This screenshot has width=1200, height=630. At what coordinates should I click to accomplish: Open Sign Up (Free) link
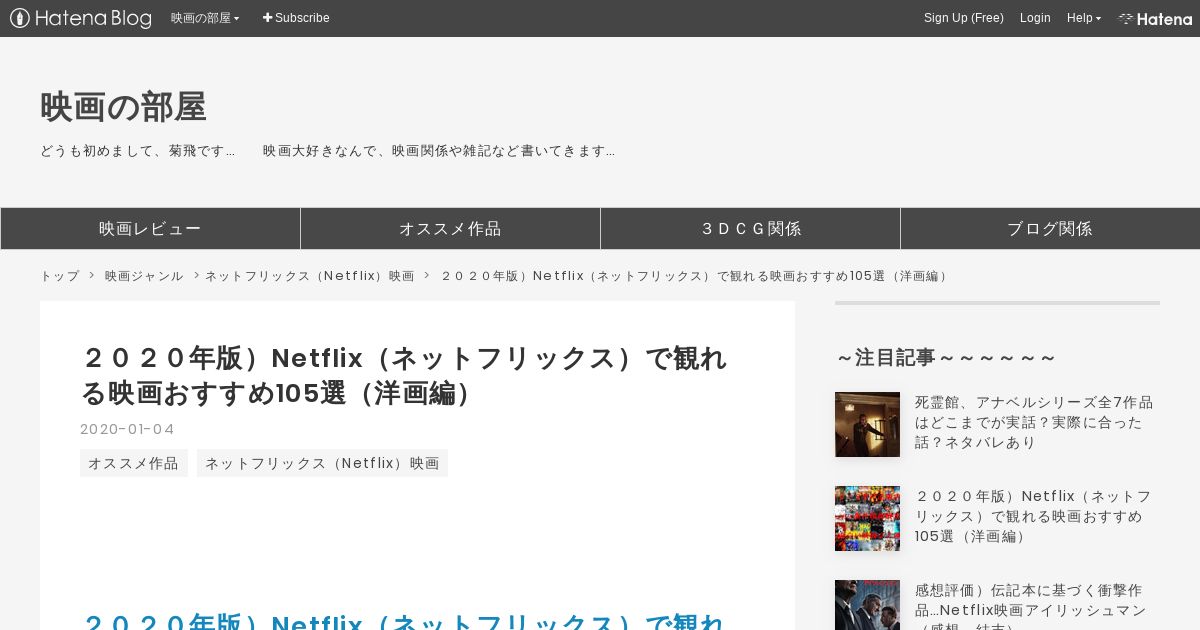[964, 18]
